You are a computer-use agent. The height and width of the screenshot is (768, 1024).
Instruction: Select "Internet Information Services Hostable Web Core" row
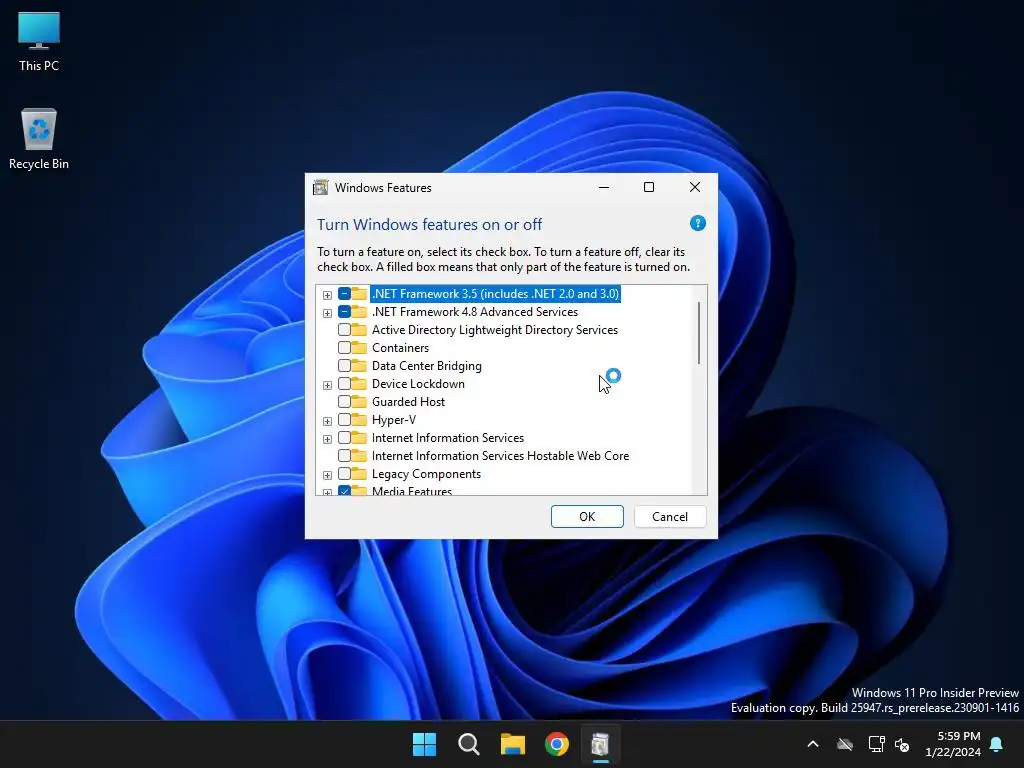(500, 455)
